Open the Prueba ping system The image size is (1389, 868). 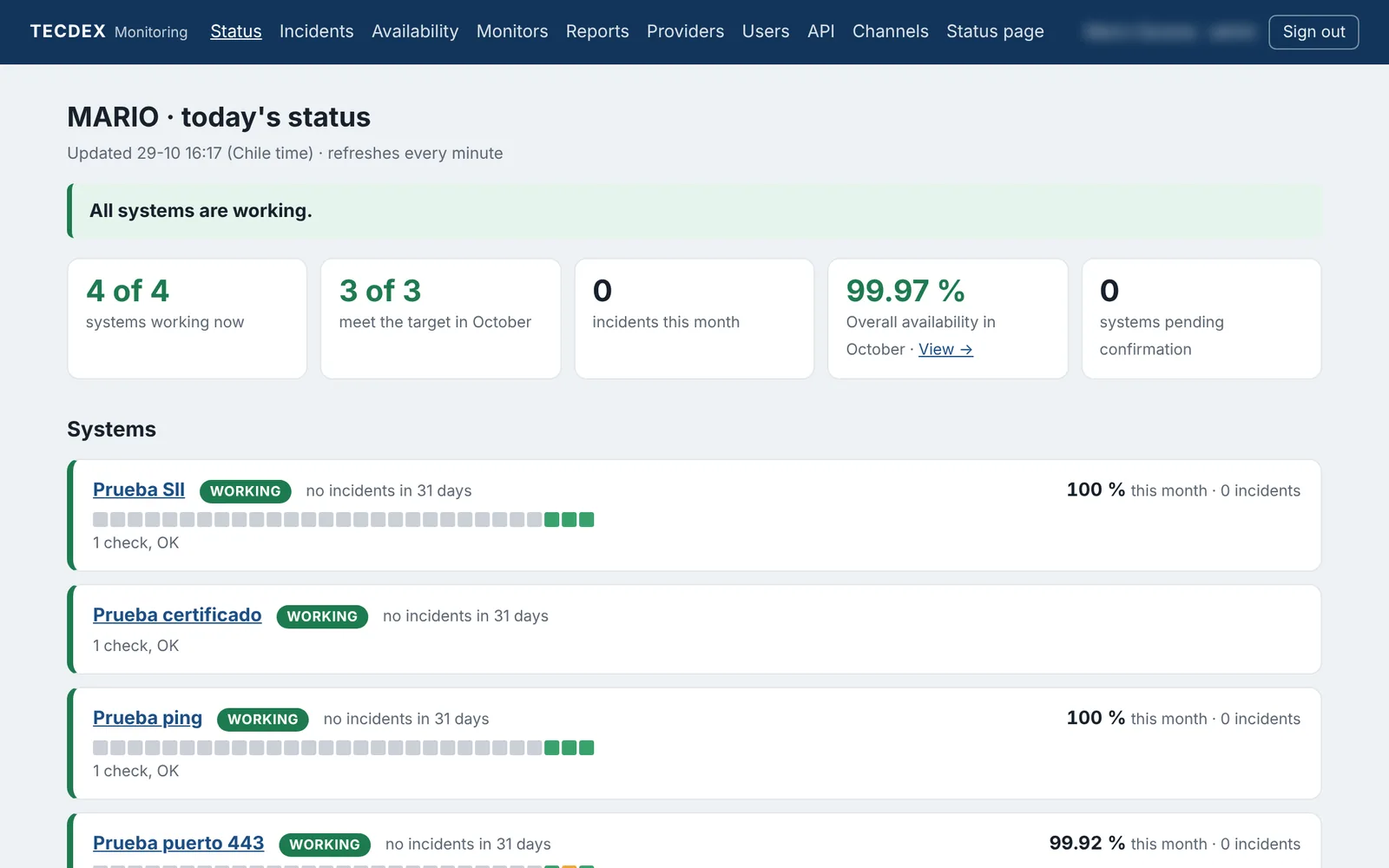tap(148, 718)
